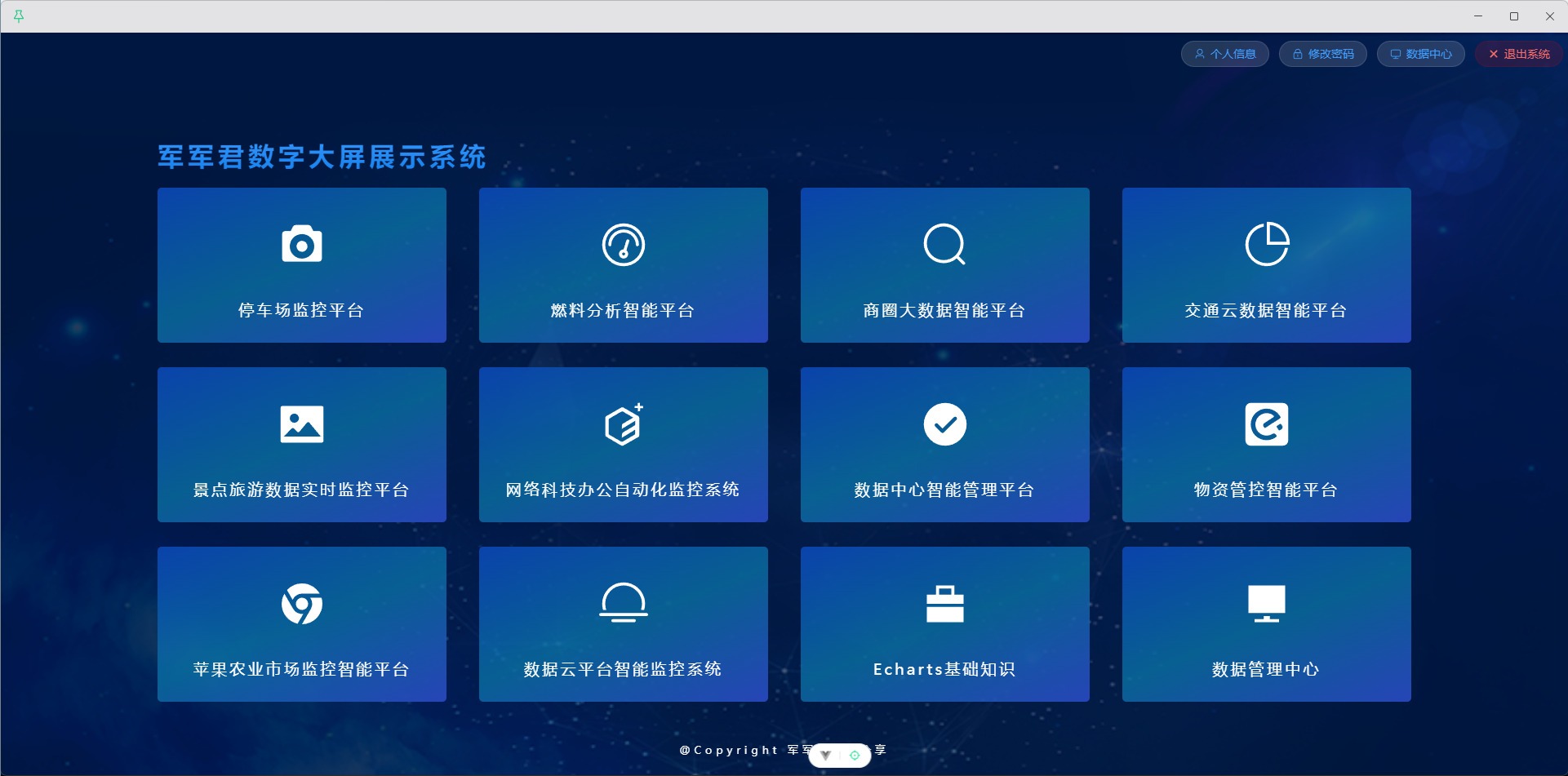Open the 网络科技办公自动化监控系统 card label
1568x776 pixels.
click(x=623, y=490)
